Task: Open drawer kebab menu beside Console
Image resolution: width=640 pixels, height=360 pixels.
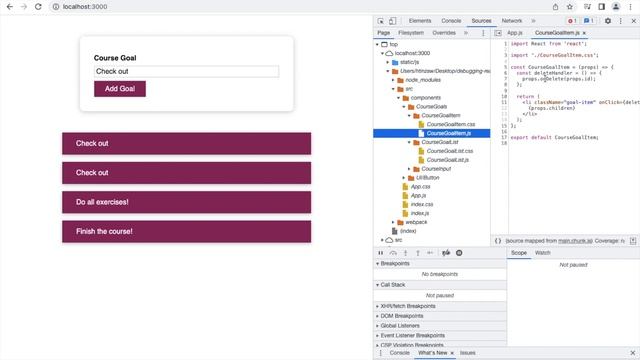Action: click(381, 353)
